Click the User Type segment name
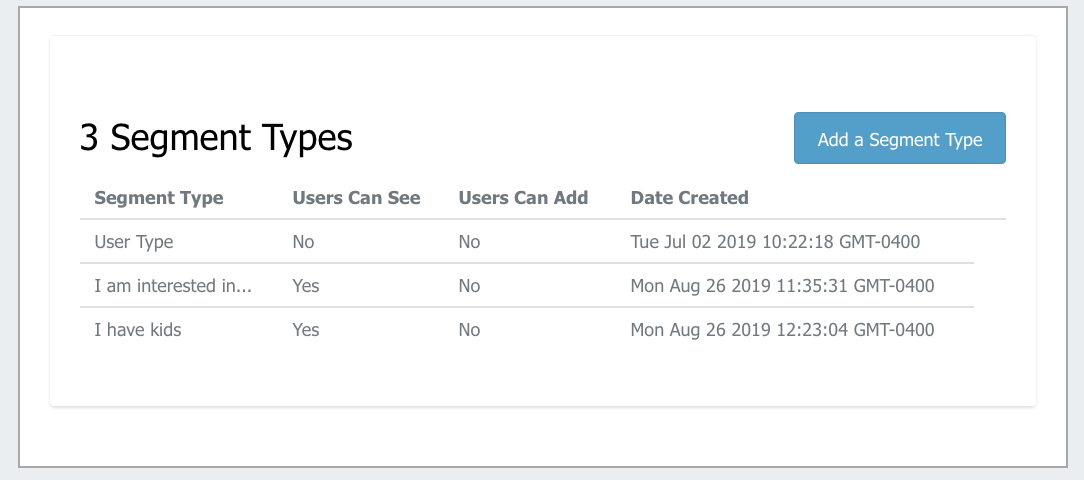This screenshot has height=480, width=1084. click(133, 242)
